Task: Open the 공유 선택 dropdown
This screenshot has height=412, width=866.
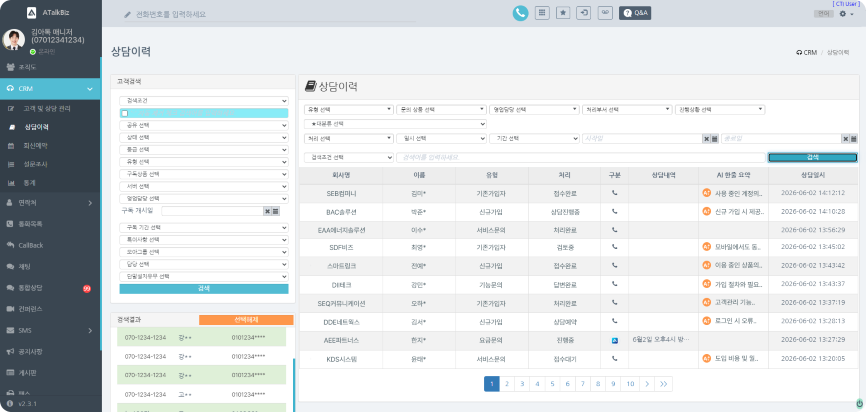Action: pos(204,125)
